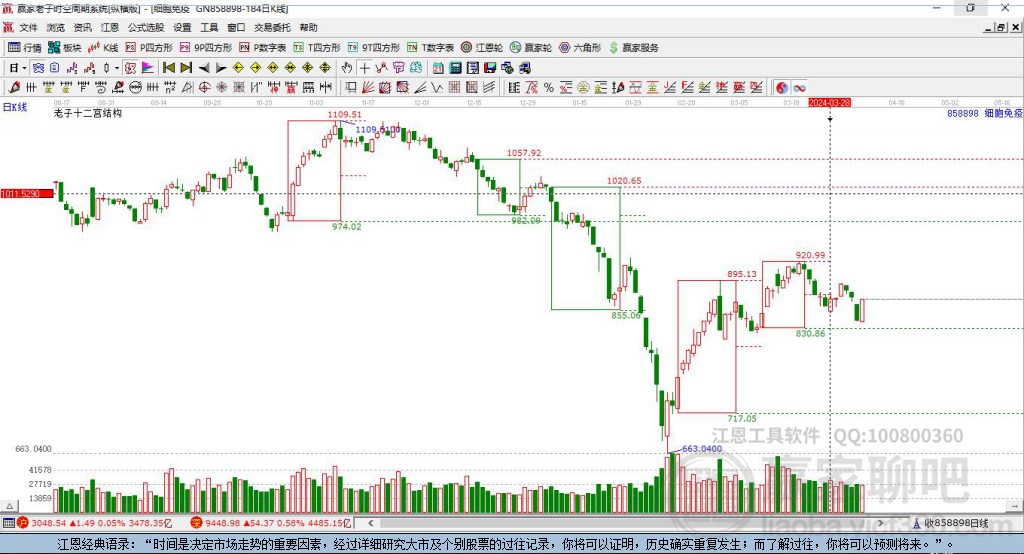Jump to last bar icon
The width and height of the screenshot is (1024, 554).
click(186, 68)
